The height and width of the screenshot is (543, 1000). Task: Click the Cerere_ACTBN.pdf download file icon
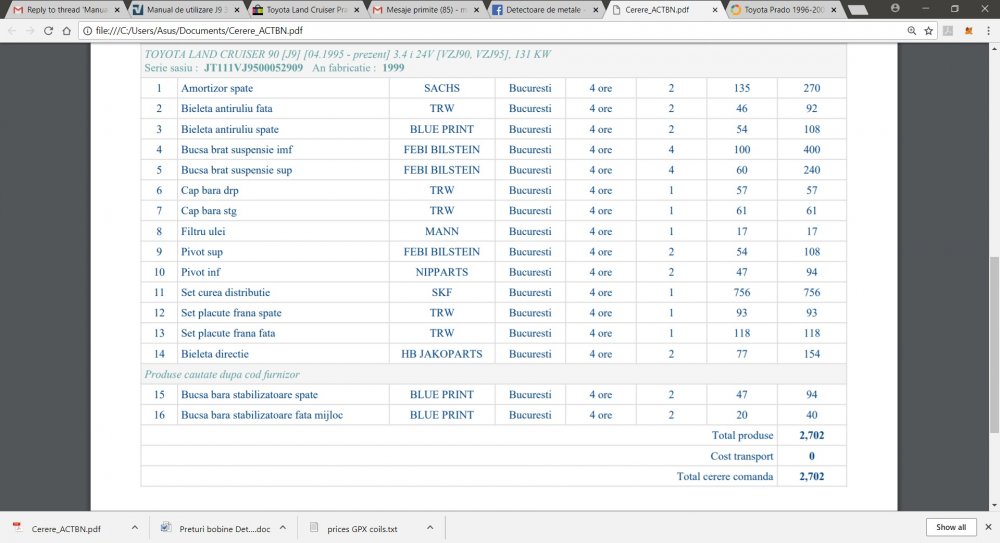[17, 528]
